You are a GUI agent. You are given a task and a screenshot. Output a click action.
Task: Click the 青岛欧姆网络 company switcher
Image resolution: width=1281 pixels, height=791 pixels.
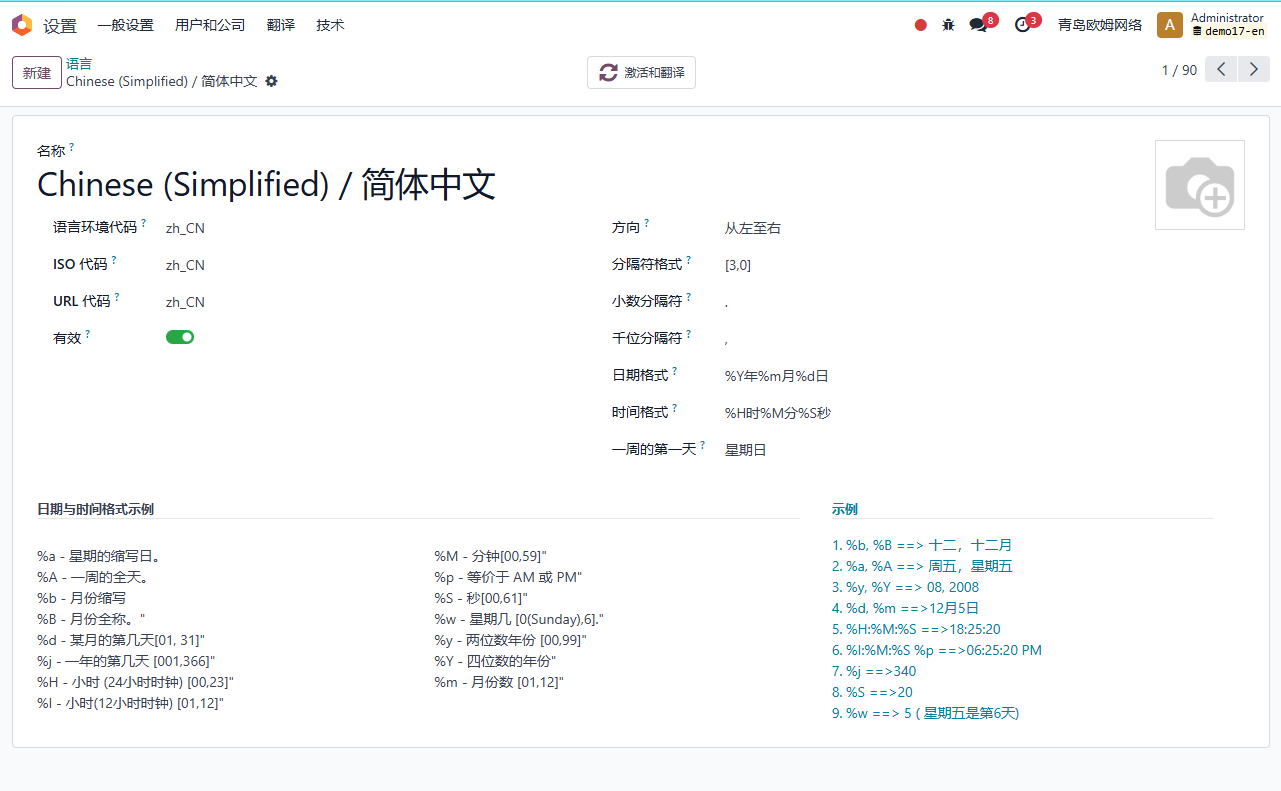tap(1100, 25)
